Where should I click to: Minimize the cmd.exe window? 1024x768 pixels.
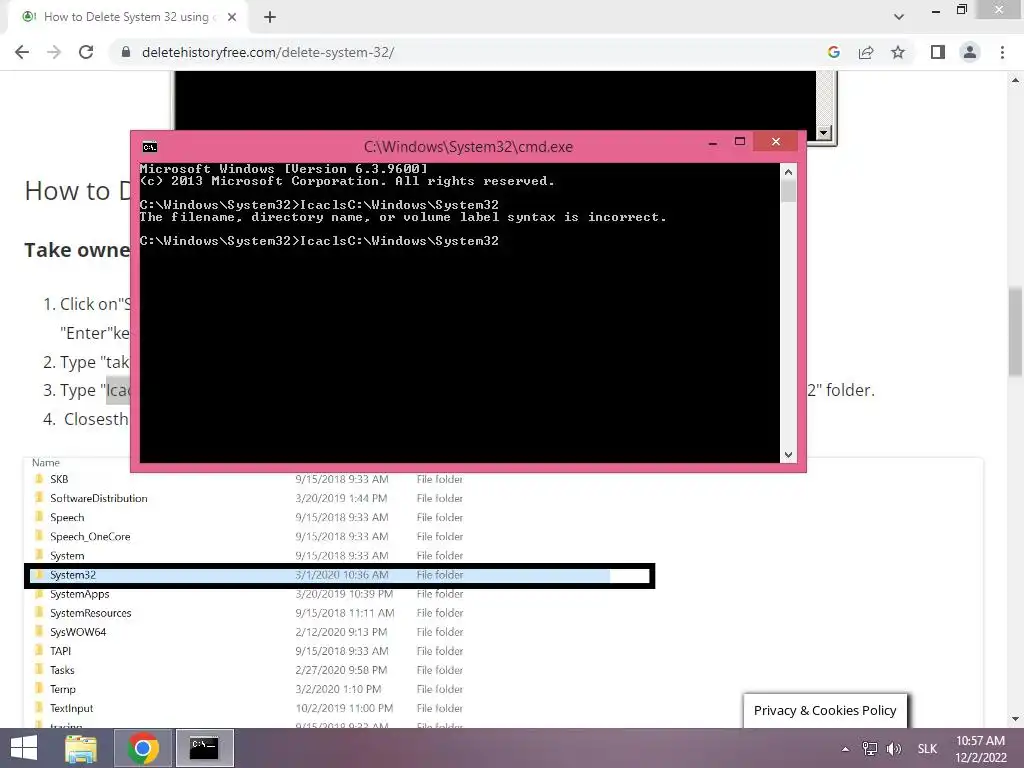[713, 142]
